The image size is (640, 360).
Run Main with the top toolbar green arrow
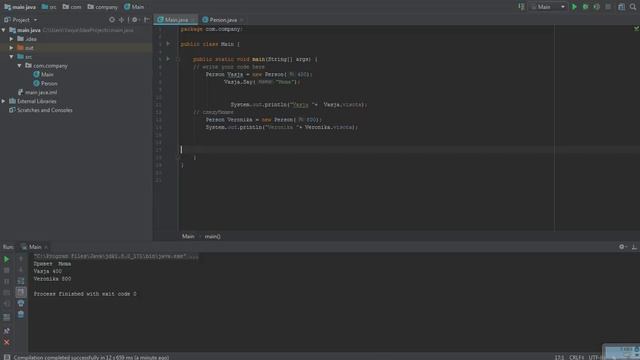click(574, 7)
